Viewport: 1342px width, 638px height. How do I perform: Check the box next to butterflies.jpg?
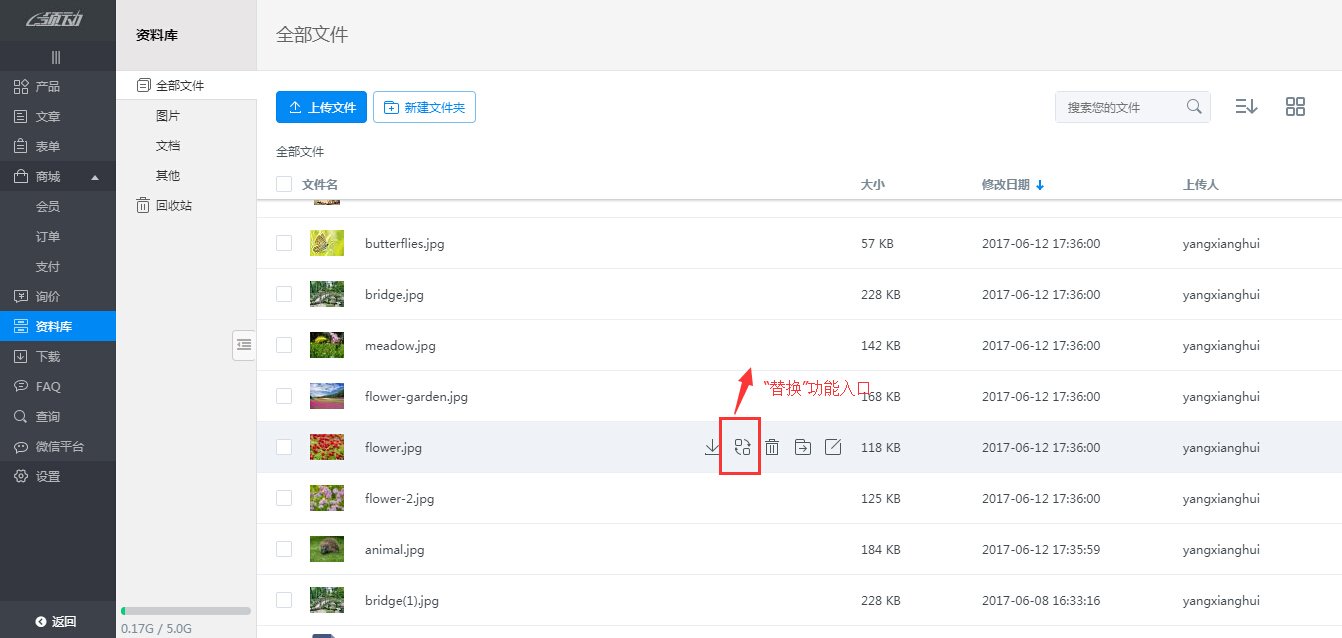284,243
